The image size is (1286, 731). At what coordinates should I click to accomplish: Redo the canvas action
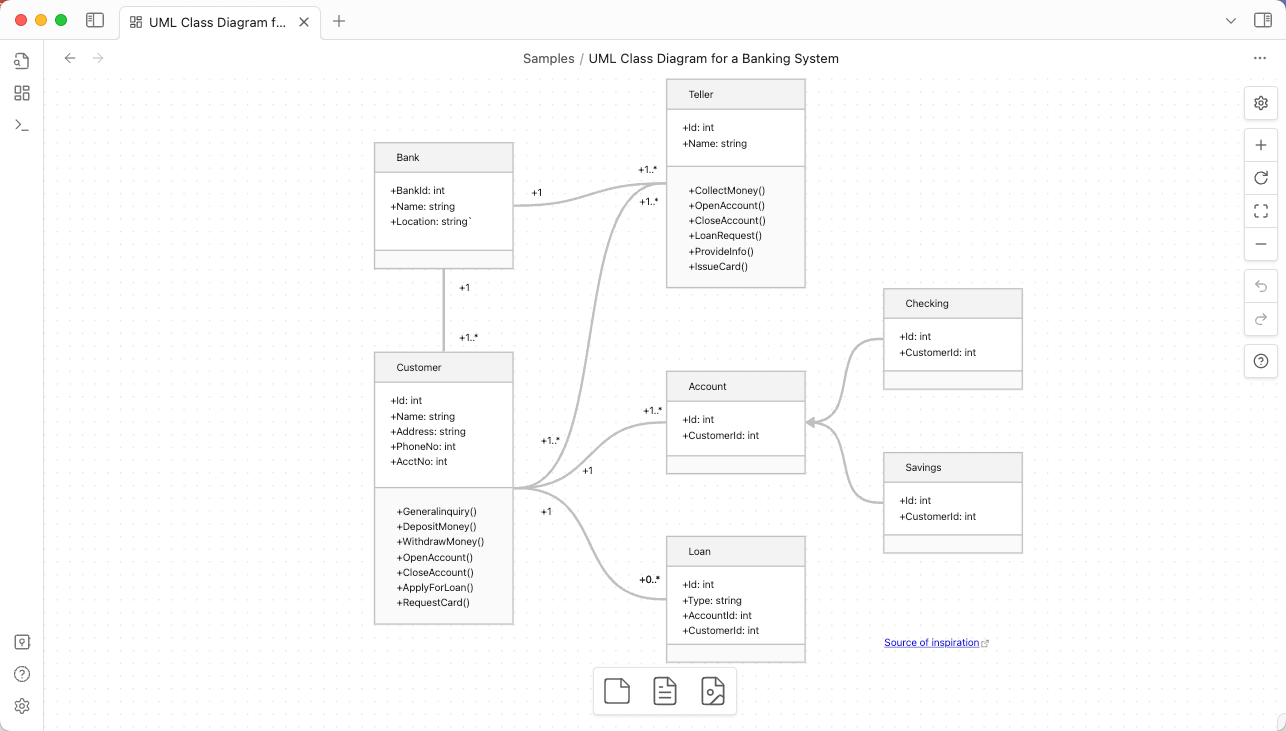tap(1261, 319)
